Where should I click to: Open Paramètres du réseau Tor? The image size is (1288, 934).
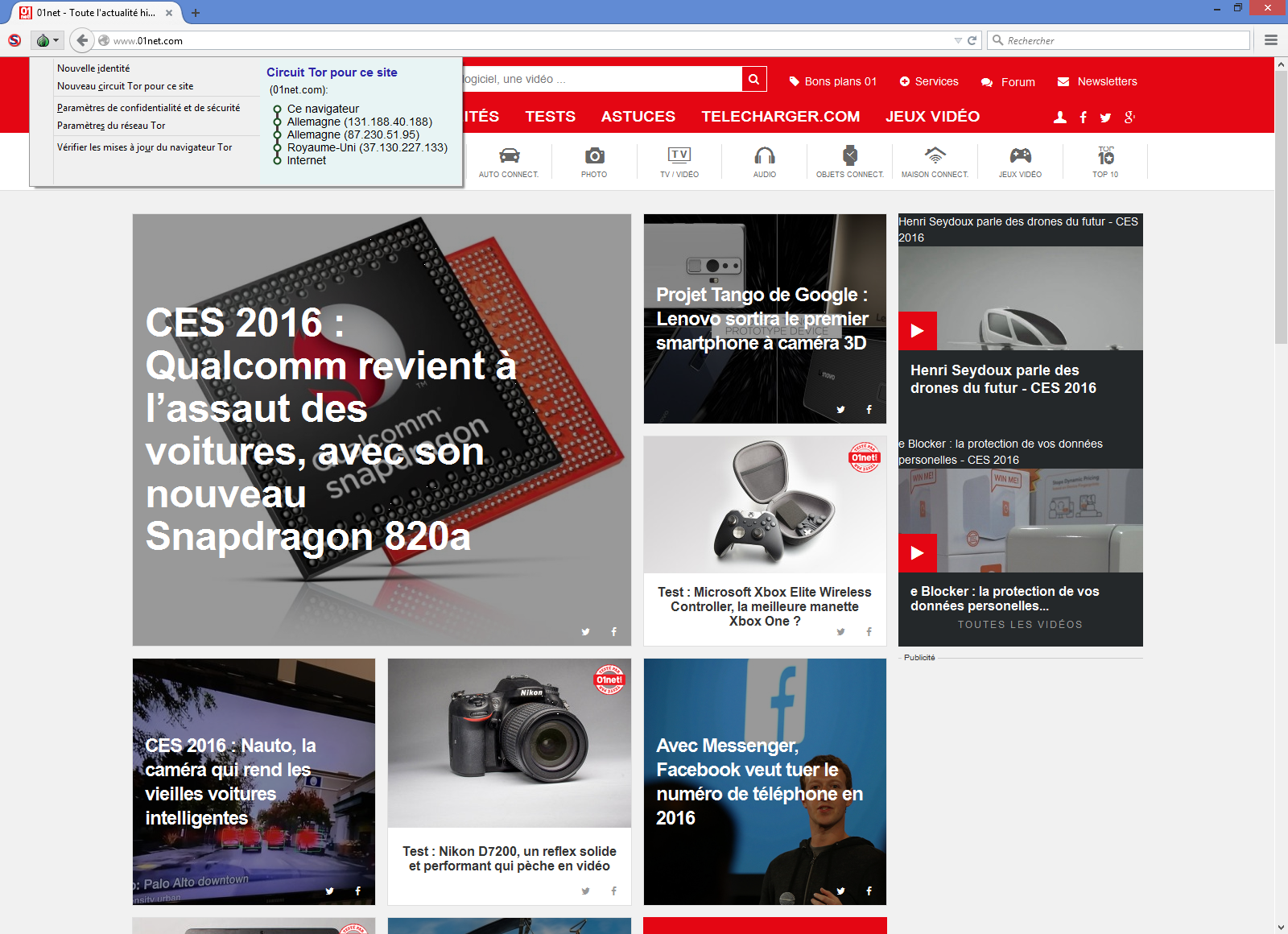point(111,126)
